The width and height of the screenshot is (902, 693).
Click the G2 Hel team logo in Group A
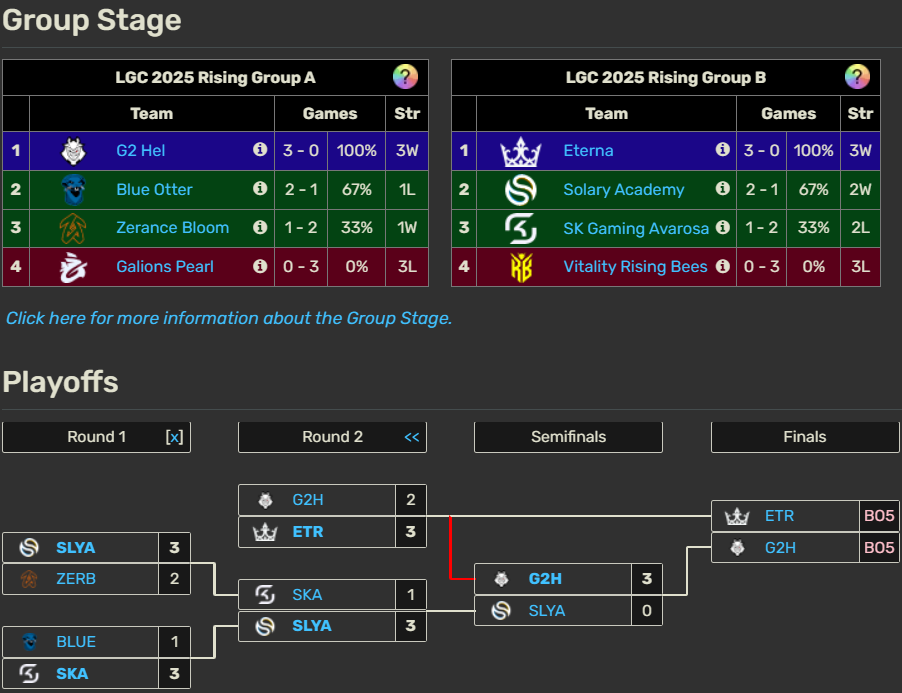75,151
